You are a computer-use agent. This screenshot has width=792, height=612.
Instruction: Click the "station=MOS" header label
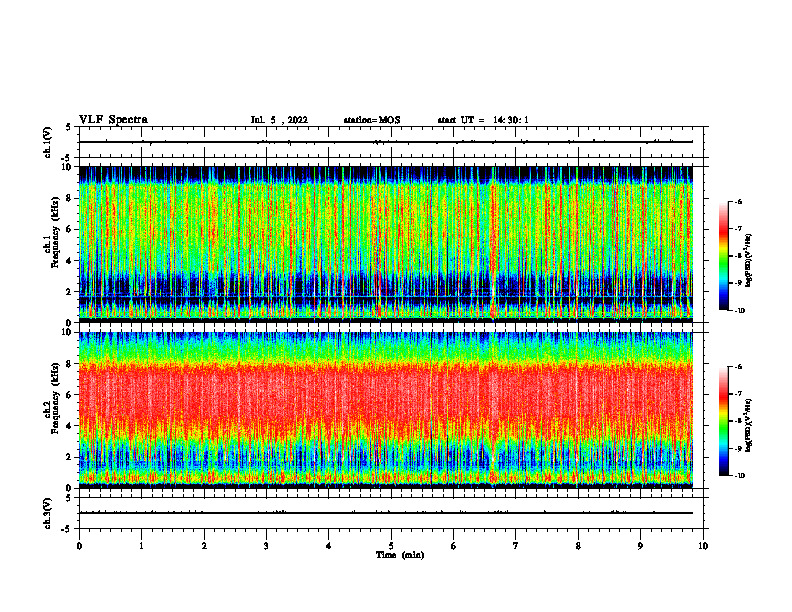coord(372,120)
